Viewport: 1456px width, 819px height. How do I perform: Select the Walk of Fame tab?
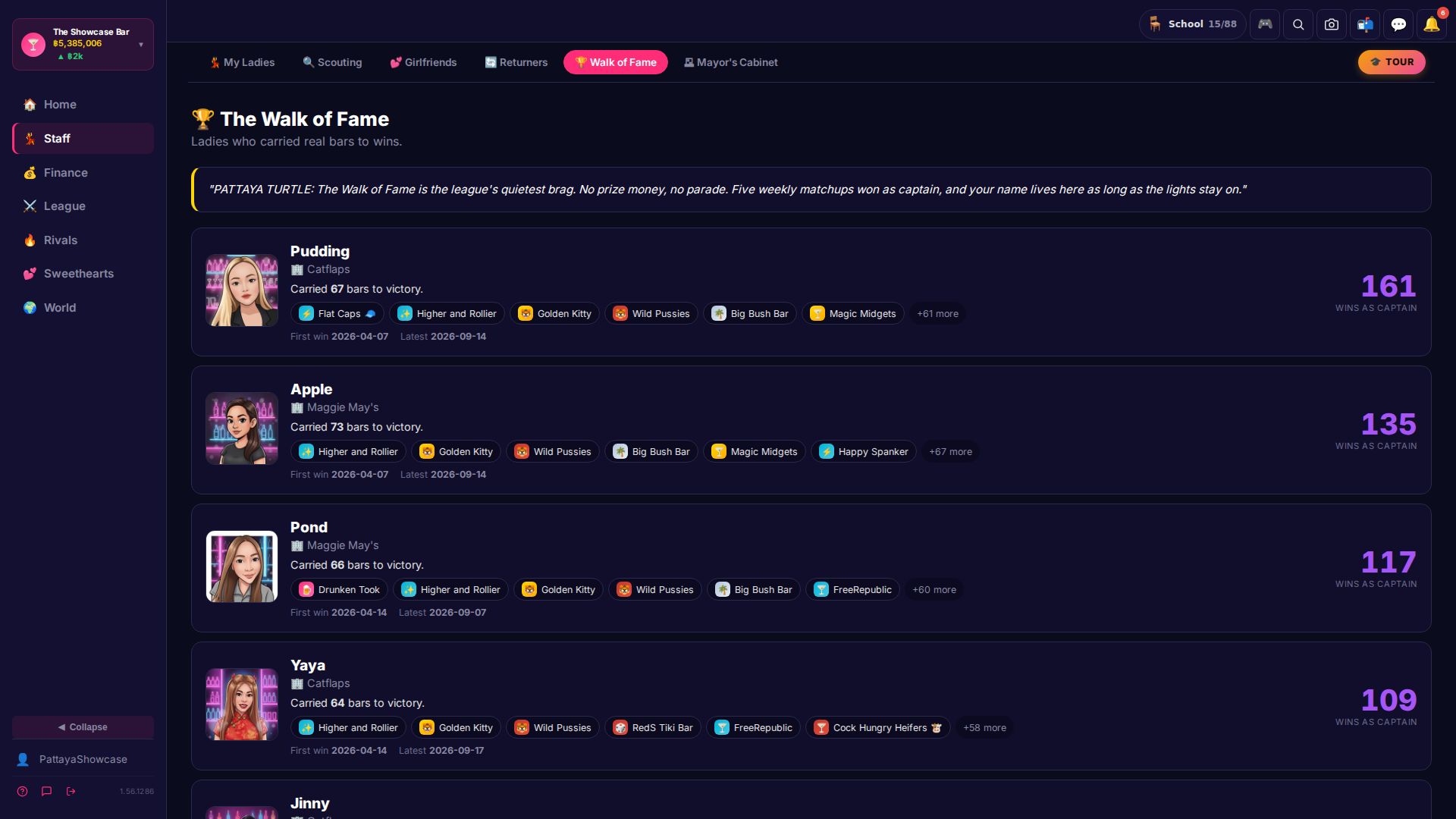click(x=616, y=62)
